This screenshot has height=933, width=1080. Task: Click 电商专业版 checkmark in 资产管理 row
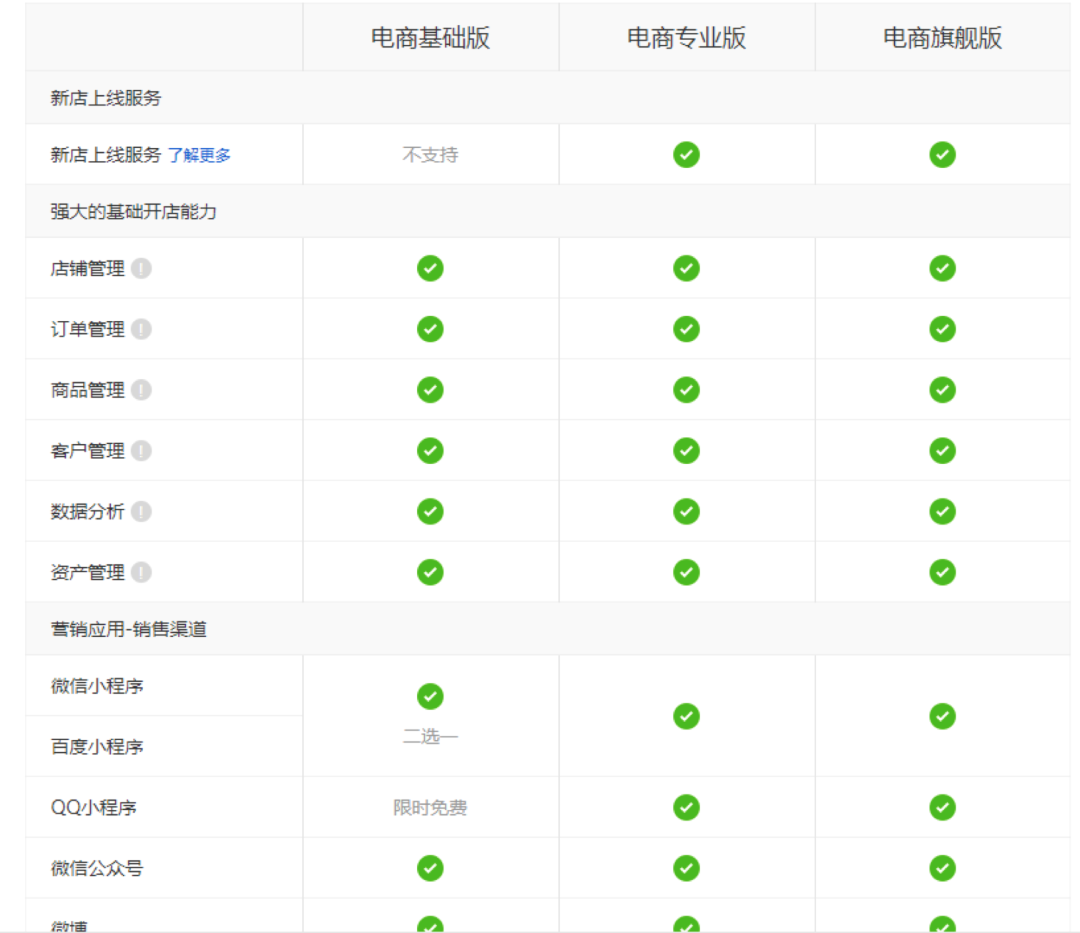click(x=686, y=572)
